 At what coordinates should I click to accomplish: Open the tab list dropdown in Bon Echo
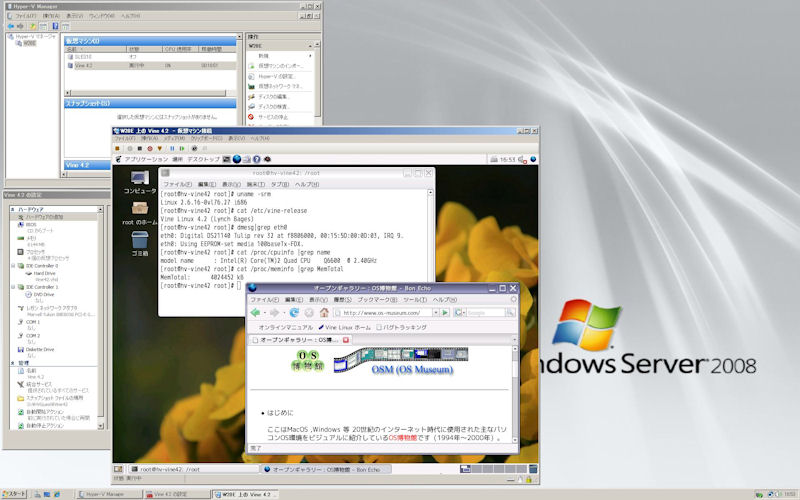click(514, 340)
